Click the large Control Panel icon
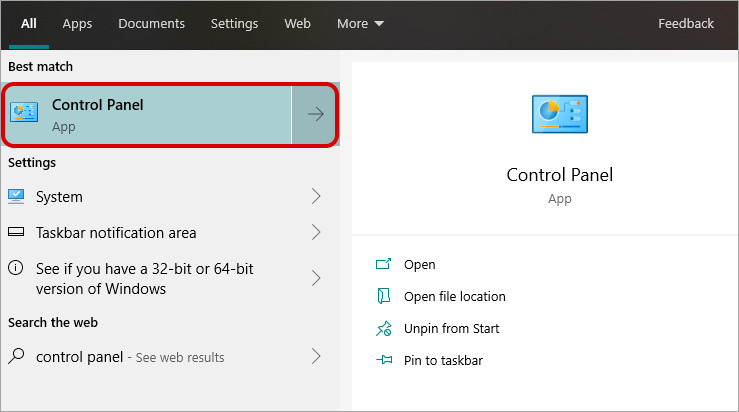Screen dimensions: 739x412 click(x=560, y=114)
